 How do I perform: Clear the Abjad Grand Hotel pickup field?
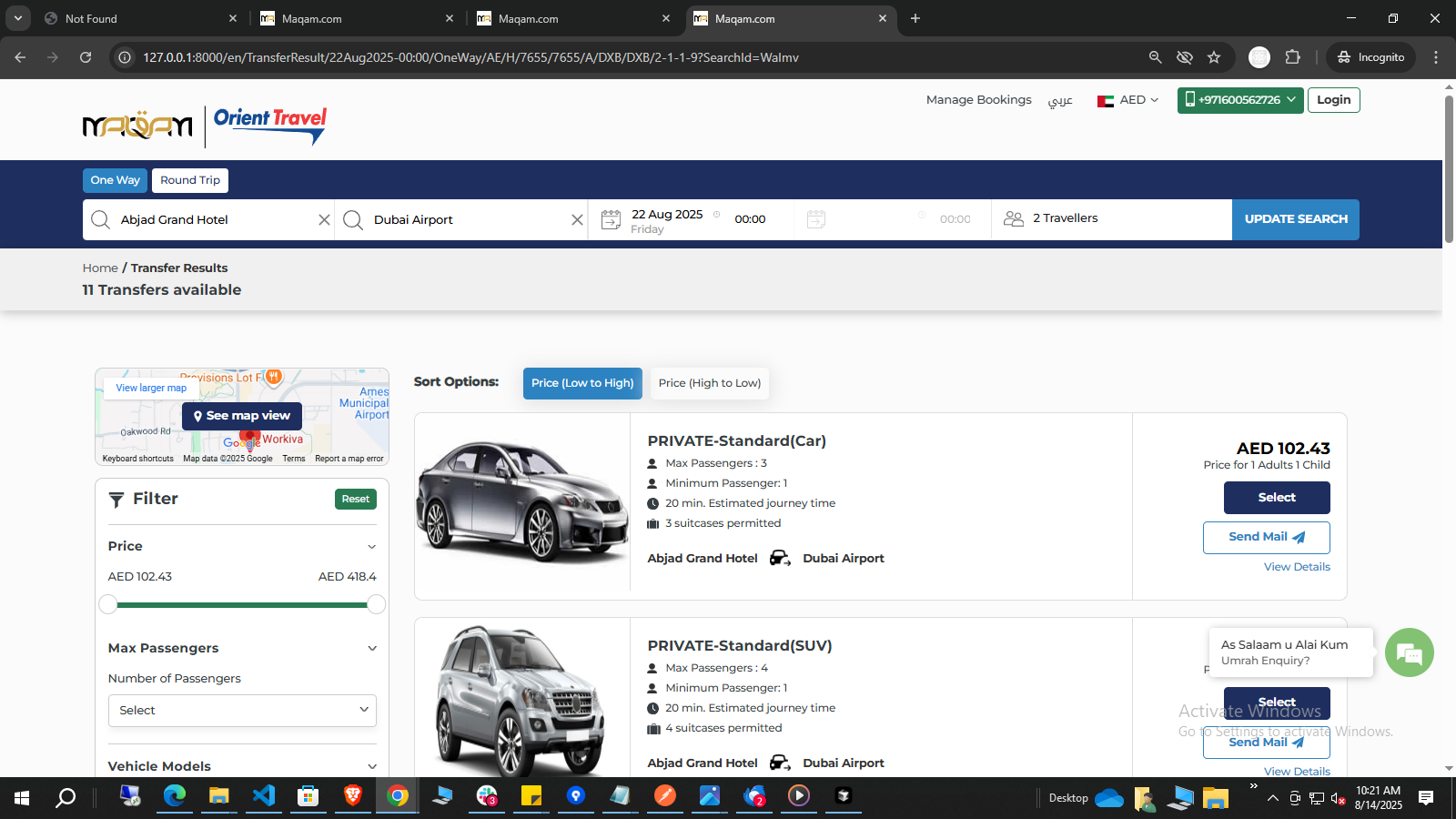[x=324, y=220]
